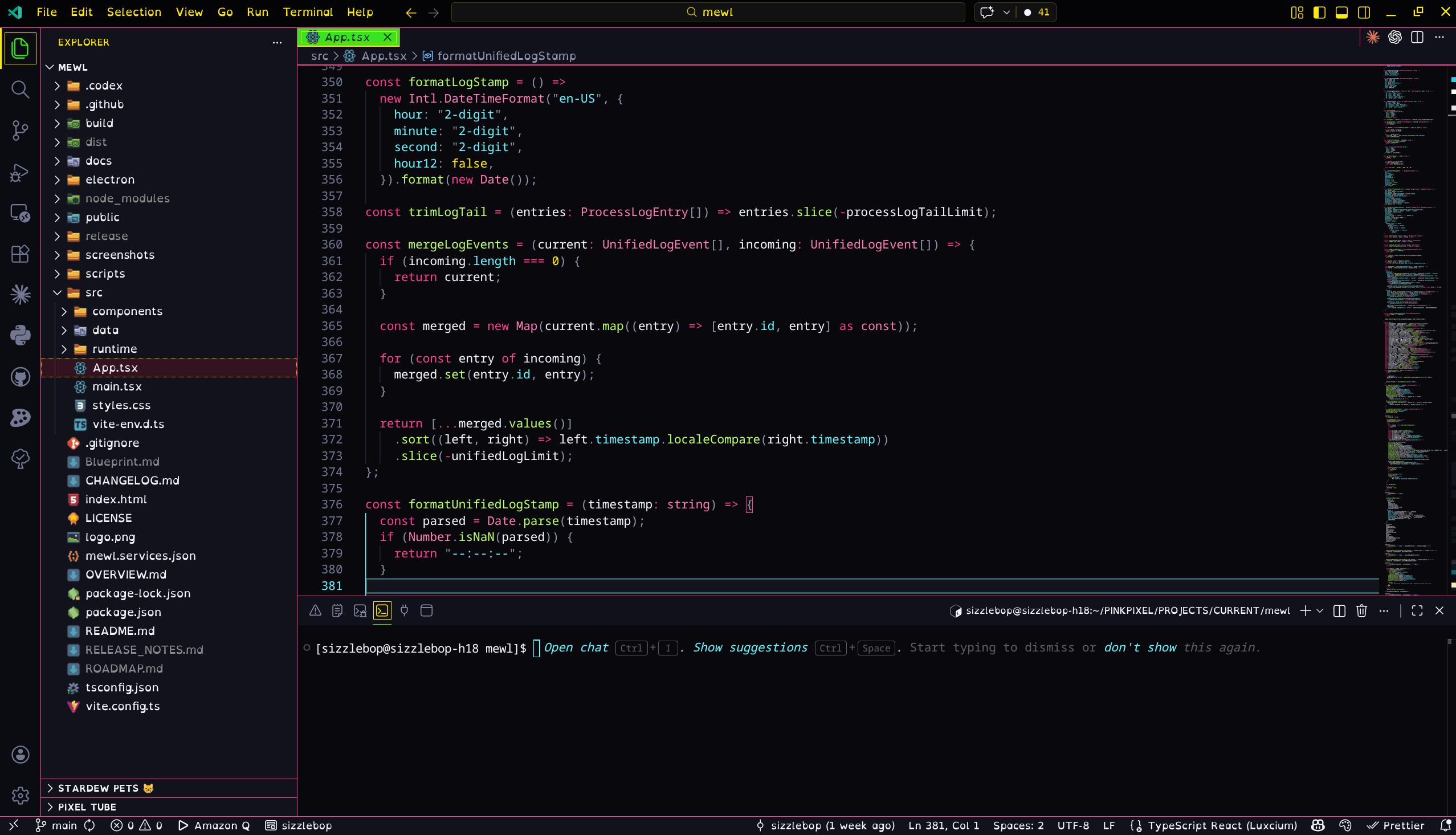Kill terminal using the trash icon
Screen dimensions: 1456x835
[1361, 611]
